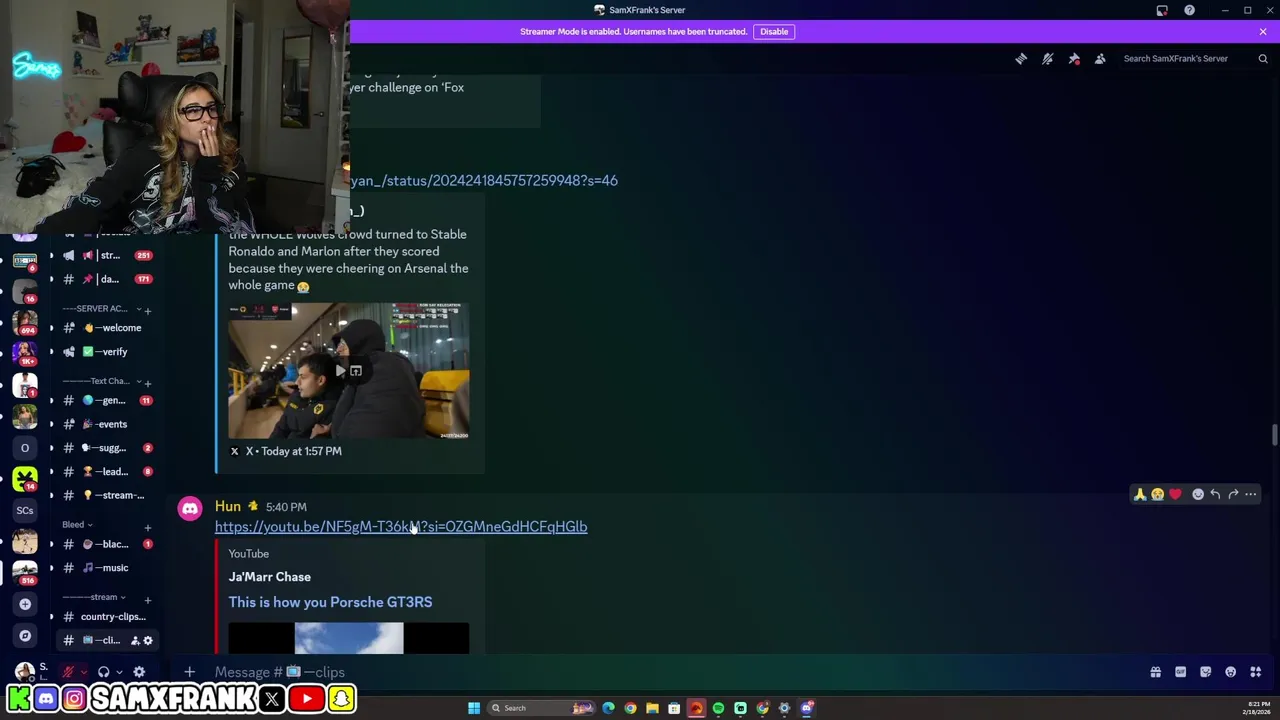The width and height of the screenshot is (1280, 720).
Task: Open pinned messages icon
Action: [x=1074, y=59]
